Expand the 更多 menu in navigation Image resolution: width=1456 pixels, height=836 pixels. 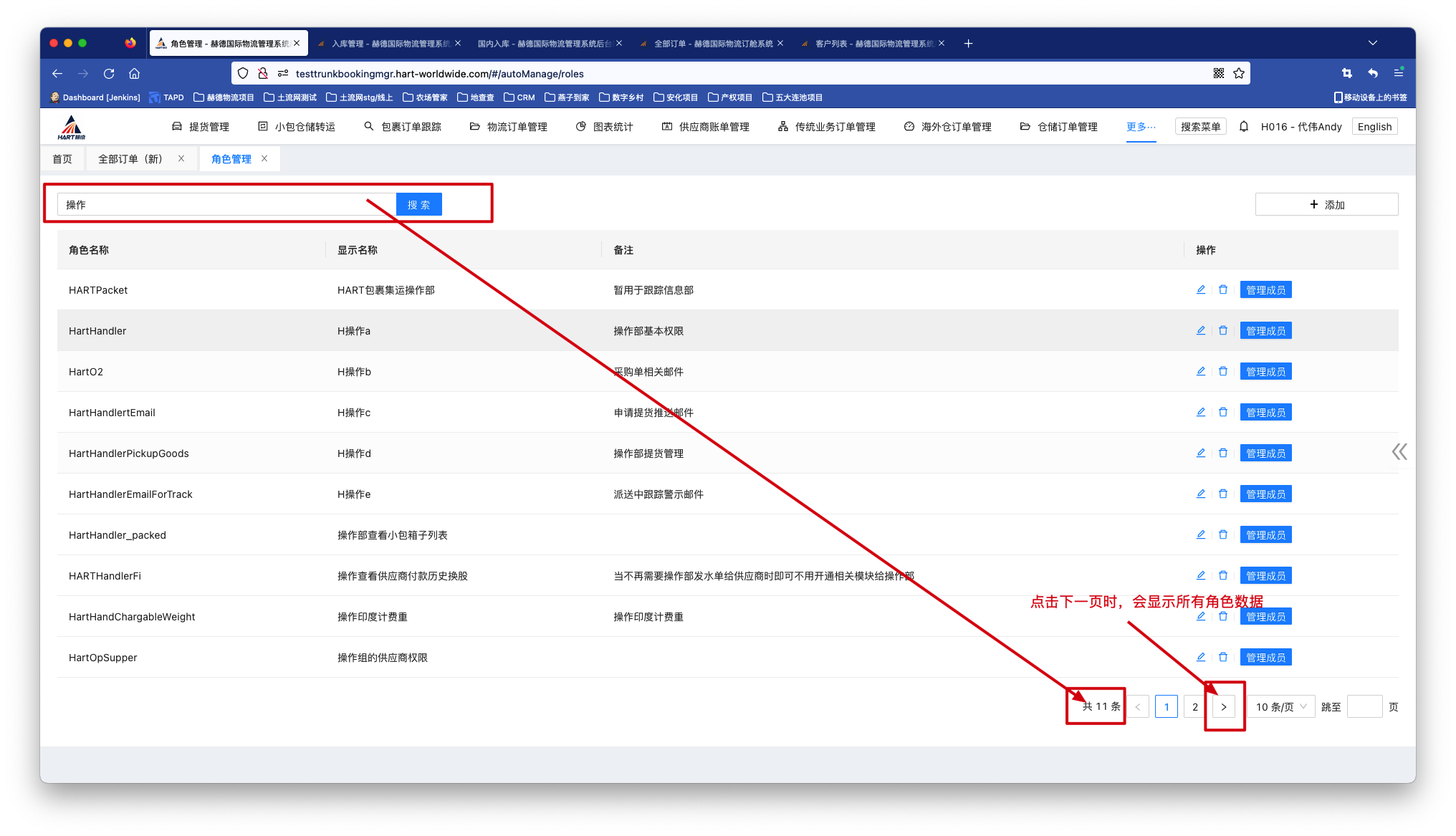(1141, 126)
